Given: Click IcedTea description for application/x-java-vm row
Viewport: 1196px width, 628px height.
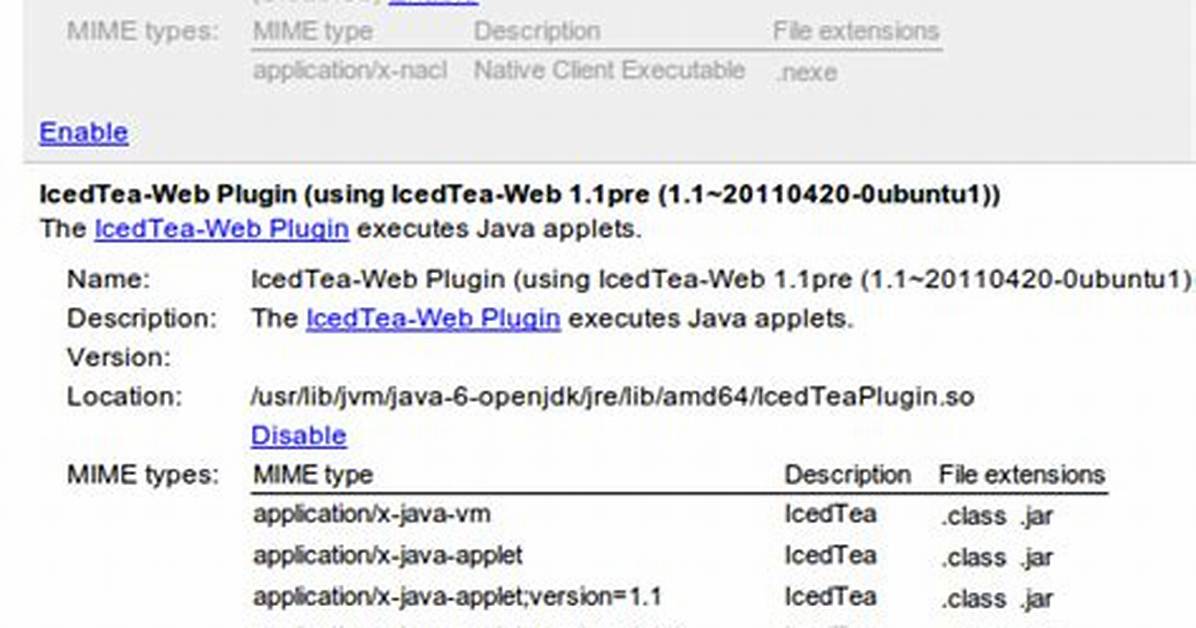Looking at the screenshot, I should tap(830, 514).
